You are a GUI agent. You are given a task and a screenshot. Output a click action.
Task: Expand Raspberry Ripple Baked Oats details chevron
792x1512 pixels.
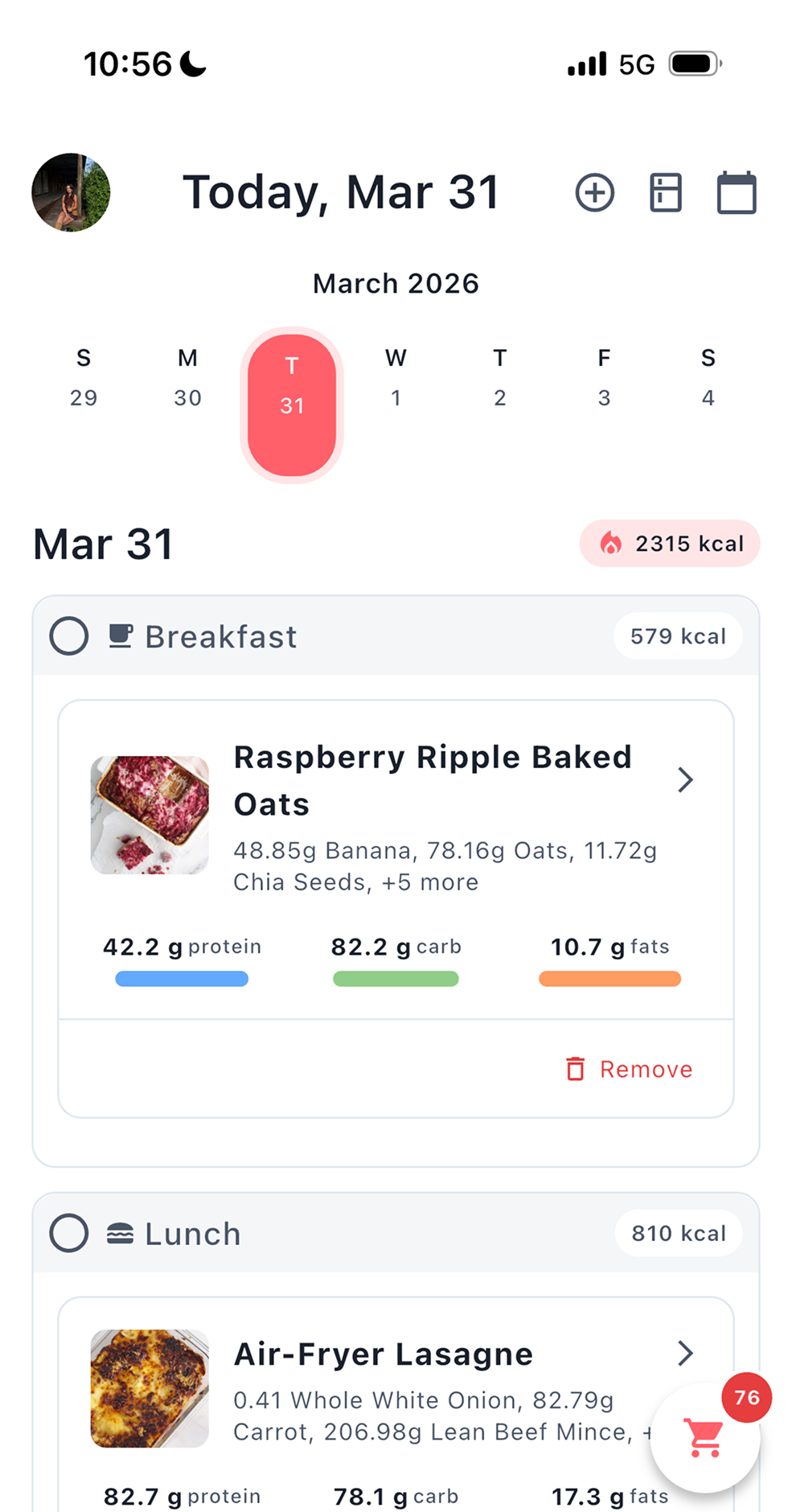[x=684, y=779]
